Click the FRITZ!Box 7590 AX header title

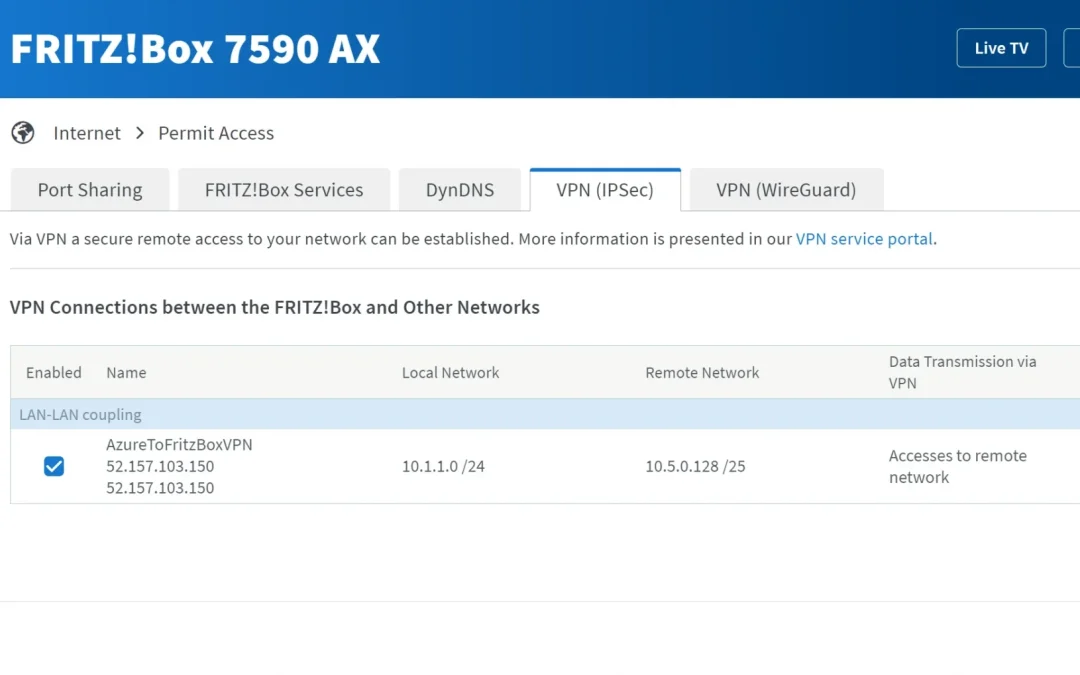click(x=196, y=49)
